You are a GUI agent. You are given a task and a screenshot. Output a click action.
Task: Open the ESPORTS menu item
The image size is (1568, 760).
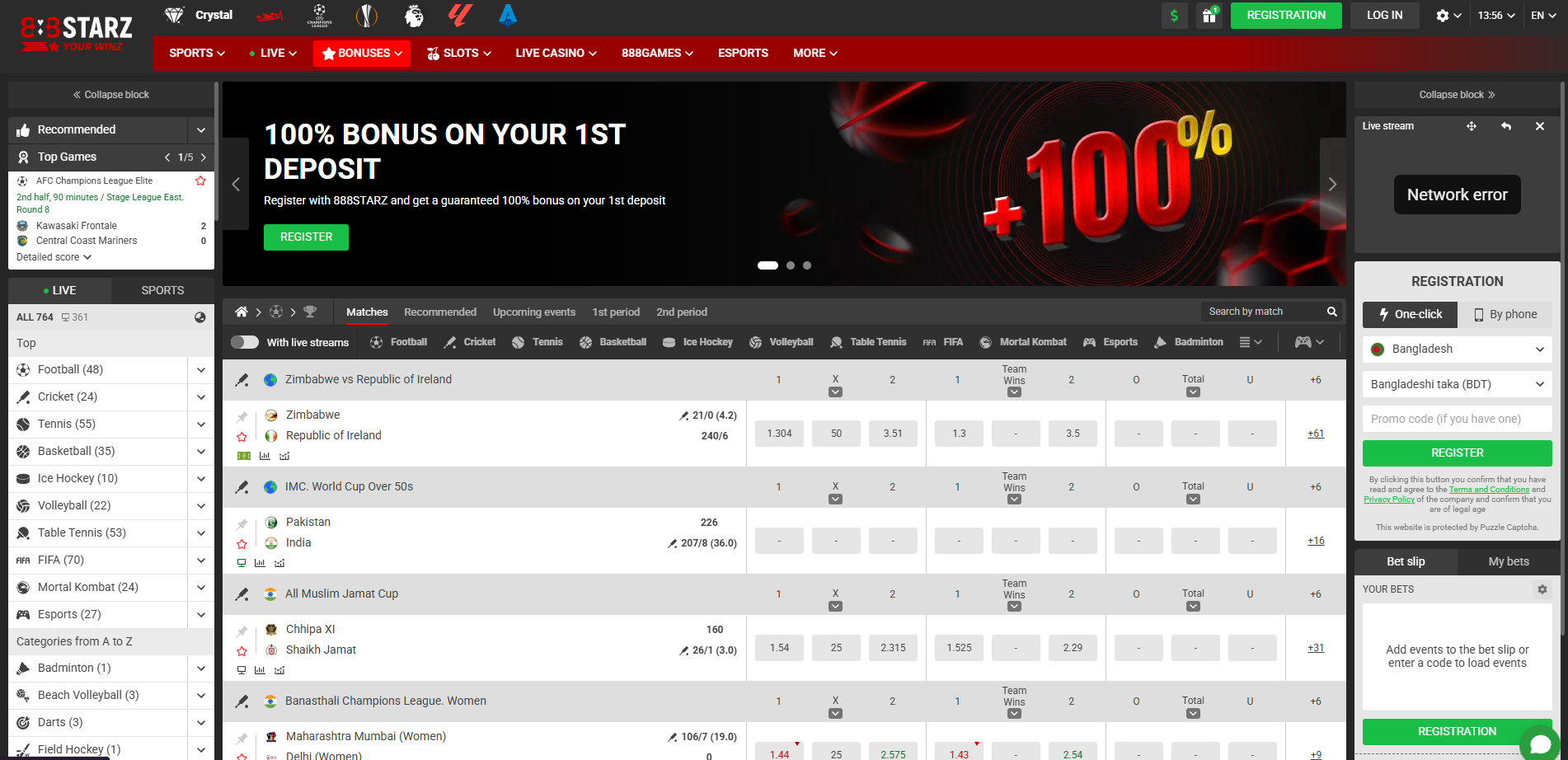[x=743, y=53]
